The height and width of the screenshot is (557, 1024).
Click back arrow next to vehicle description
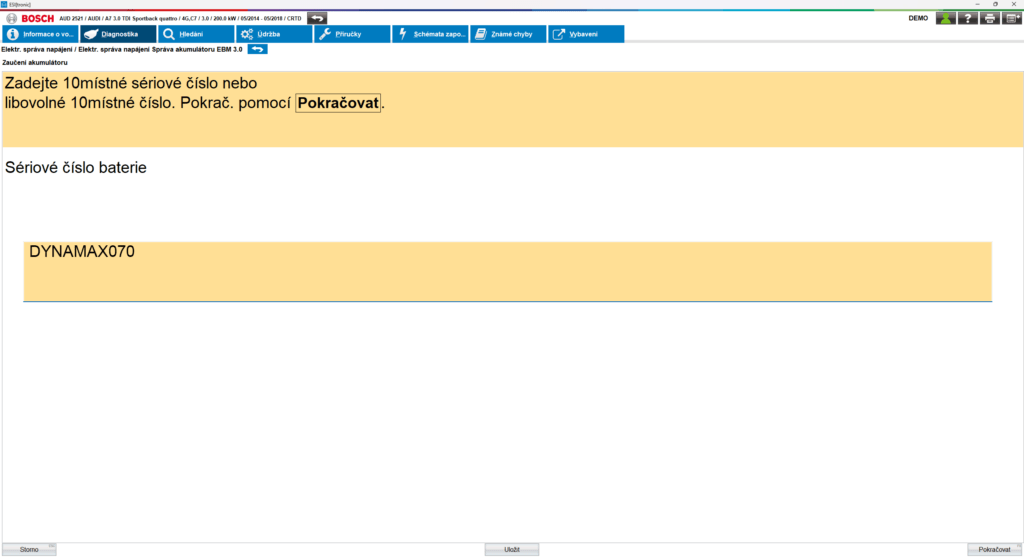coord(317,18)
